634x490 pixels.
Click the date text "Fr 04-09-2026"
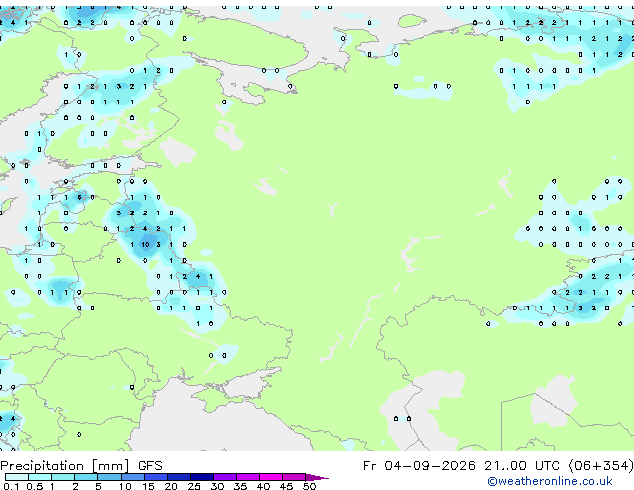(x=419, y=466)
